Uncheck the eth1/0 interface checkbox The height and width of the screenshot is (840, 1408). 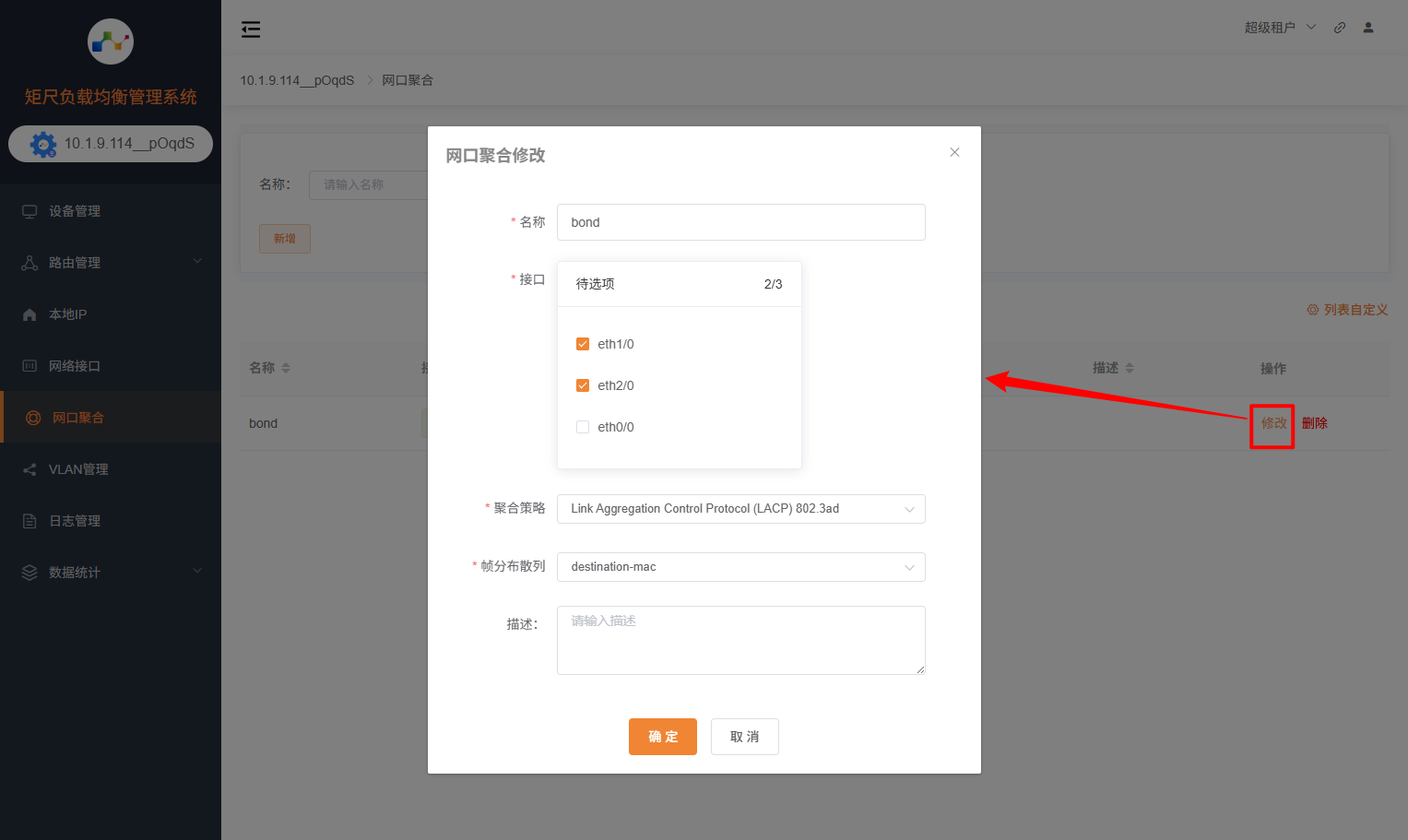(x=583, y=343)
